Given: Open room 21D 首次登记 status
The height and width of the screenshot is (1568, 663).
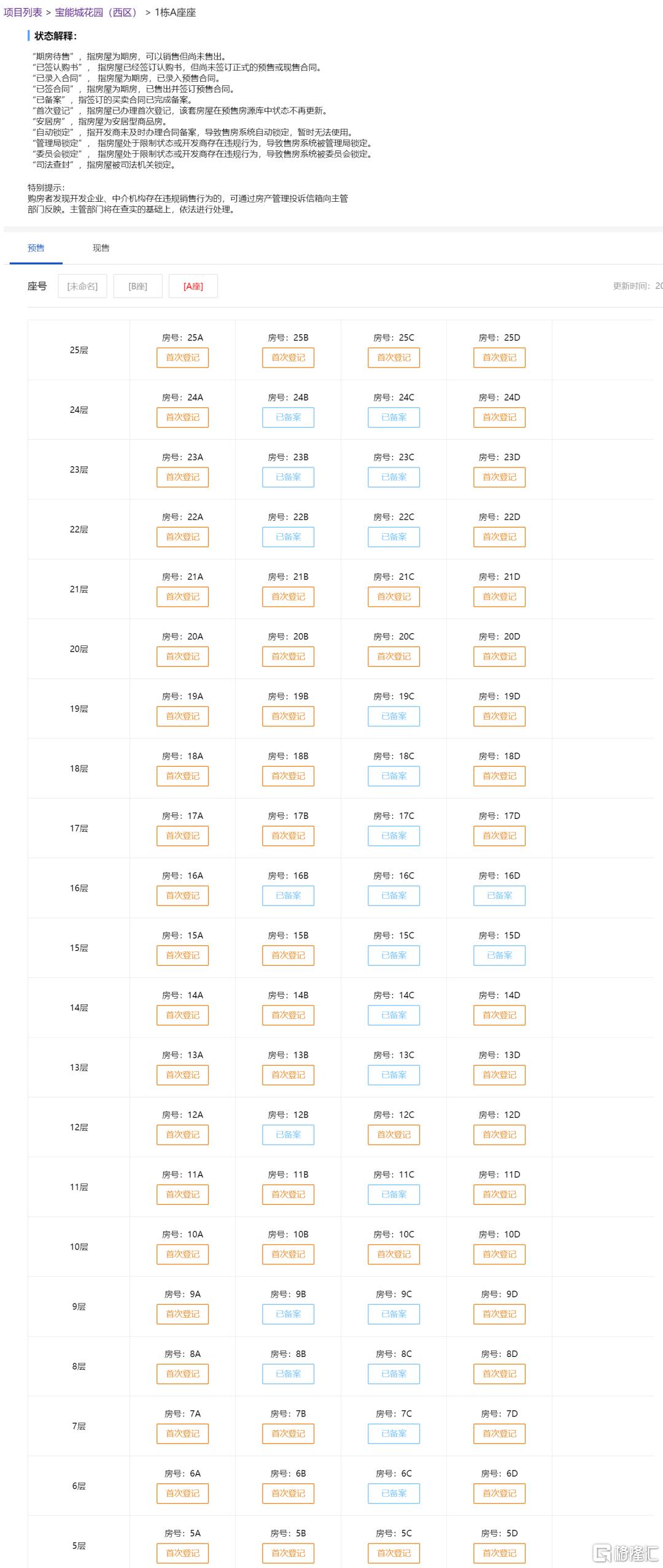Looking at the screenshot, I should click(x=499, y=597).
